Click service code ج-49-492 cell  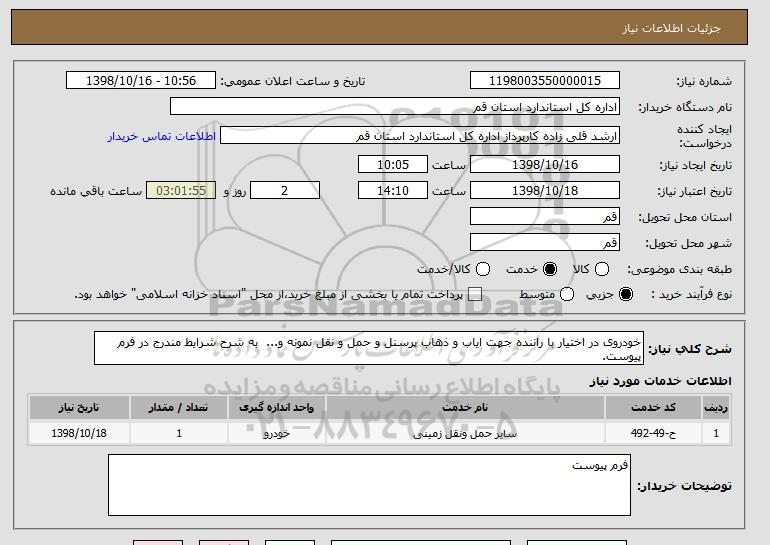[653, 433]
